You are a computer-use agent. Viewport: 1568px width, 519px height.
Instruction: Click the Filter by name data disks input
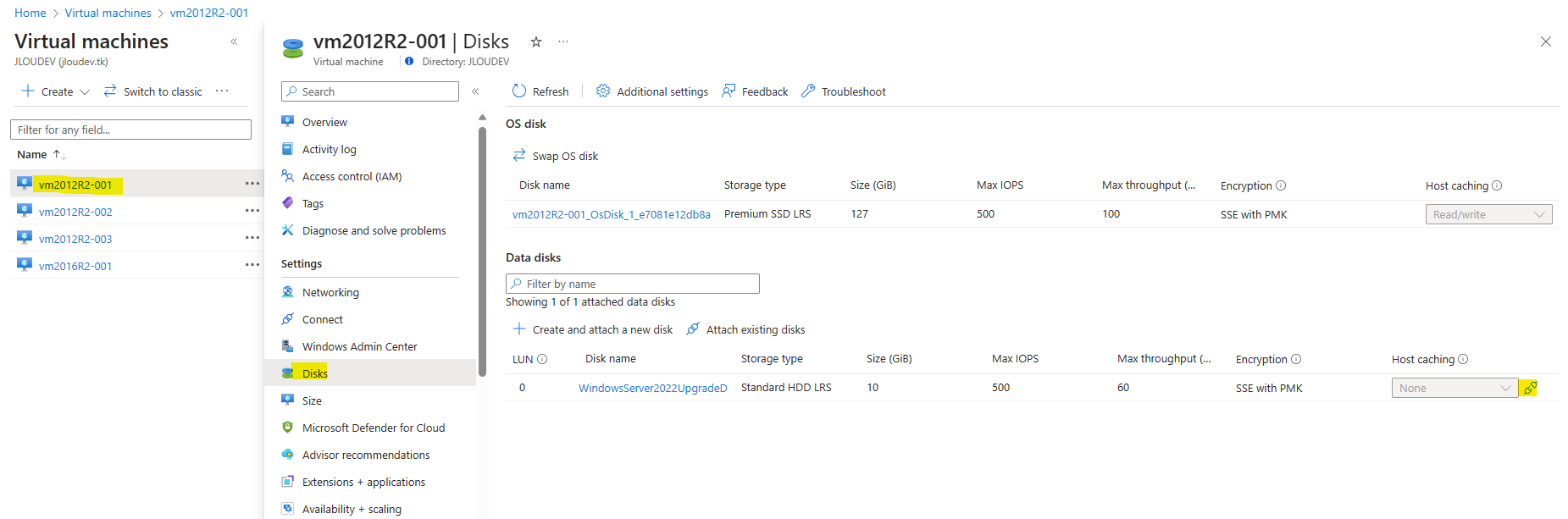(x=633, y=284)
